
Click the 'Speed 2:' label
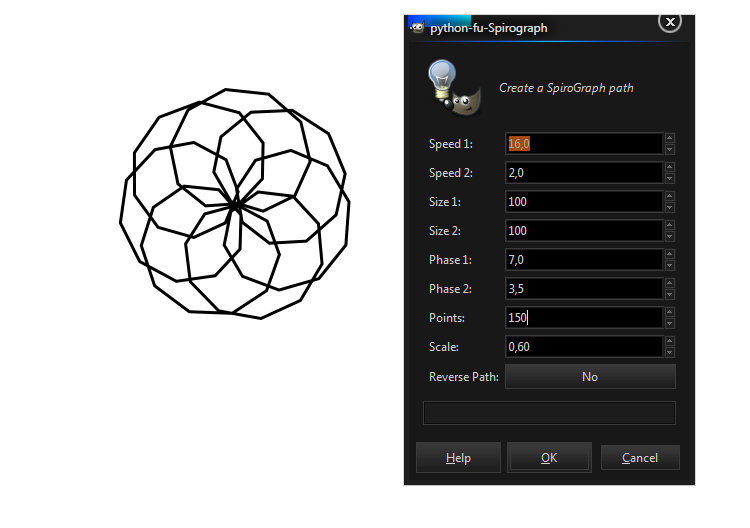point(451,173)
